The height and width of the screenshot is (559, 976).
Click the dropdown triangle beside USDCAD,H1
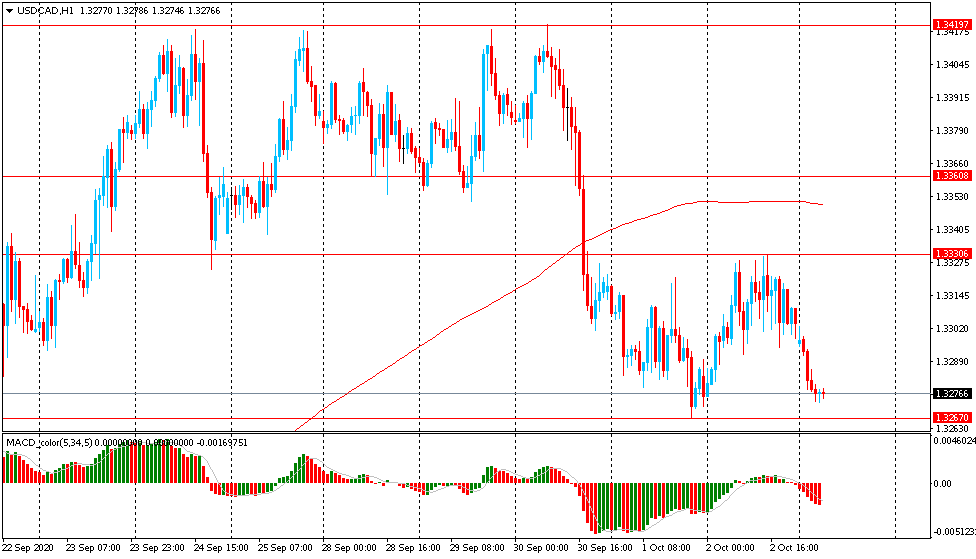click(x=9, y=11)
